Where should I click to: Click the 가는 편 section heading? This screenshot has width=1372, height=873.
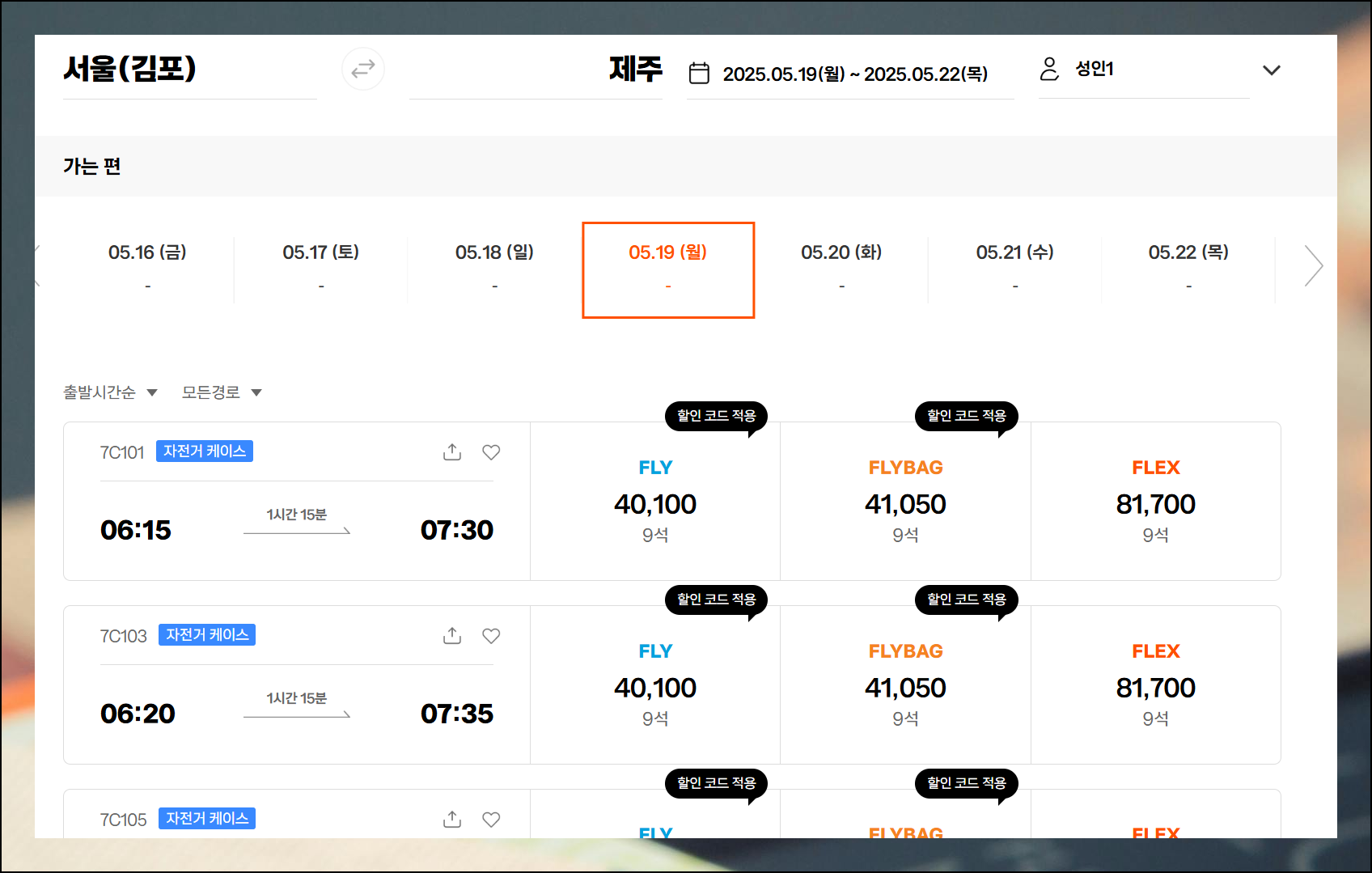[x=92, y=166]
